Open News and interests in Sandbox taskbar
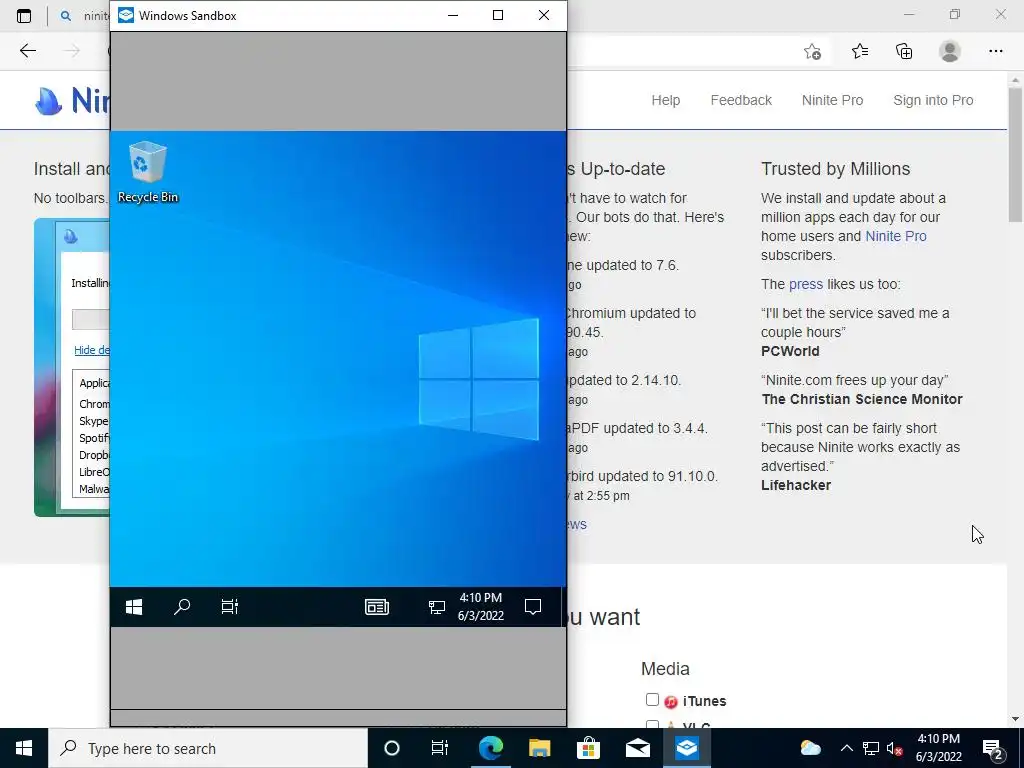The height and width of the screenshot is (768, 1024). 377,607
